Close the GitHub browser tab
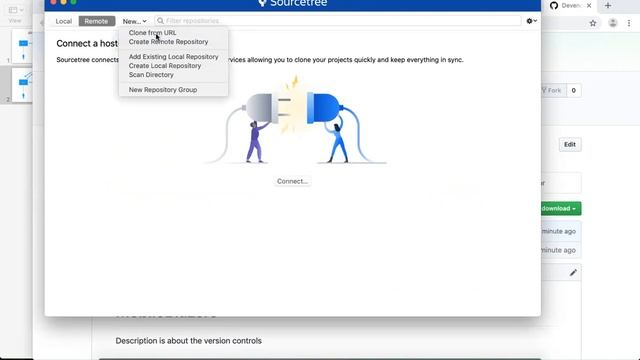Image resolution: width=640 pixels, height=360 pixels. click(x=589, y=5)
